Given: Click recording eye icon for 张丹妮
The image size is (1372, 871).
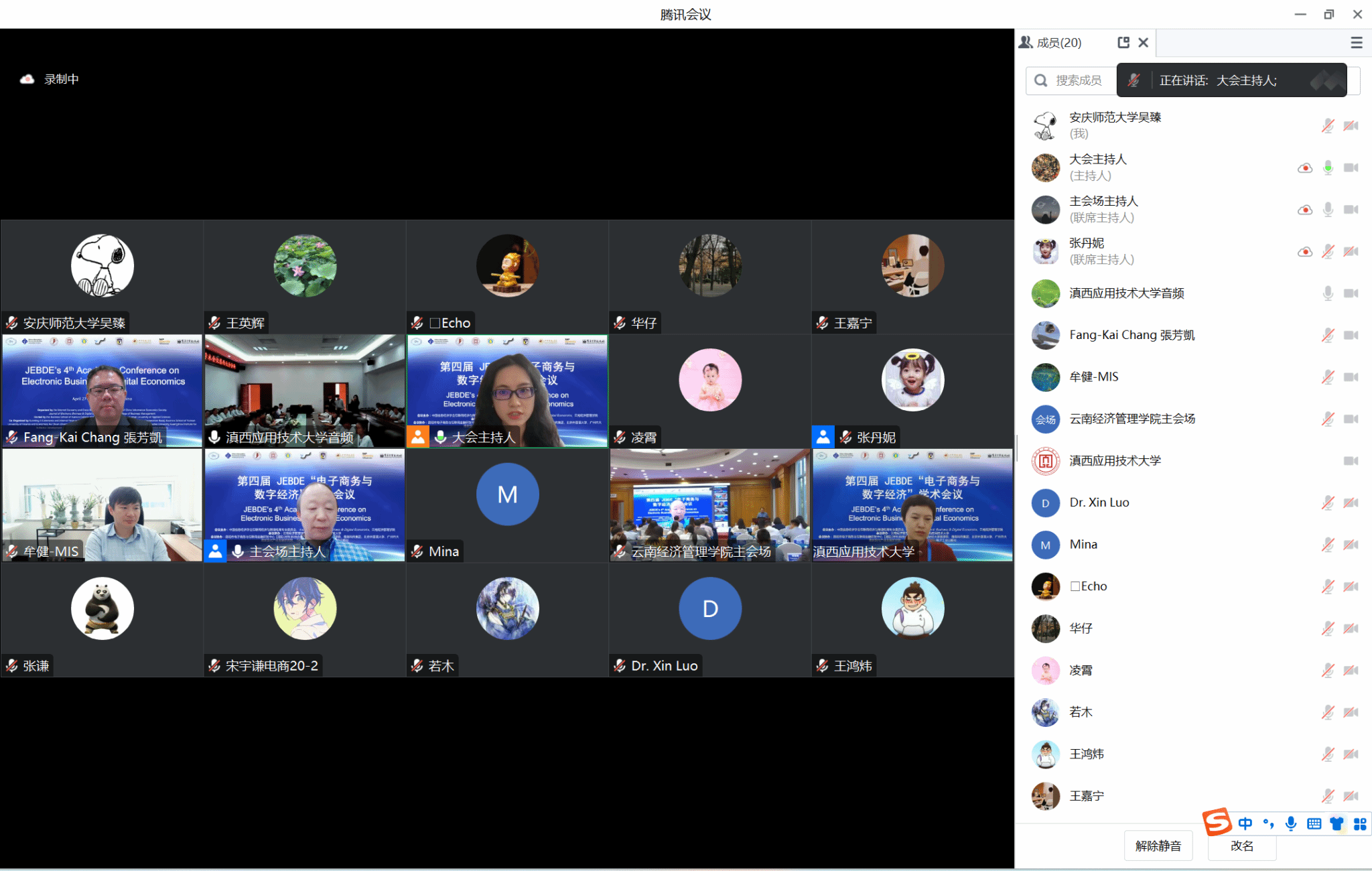Looking at the screenshot, I should click(x=1304, y=252).
